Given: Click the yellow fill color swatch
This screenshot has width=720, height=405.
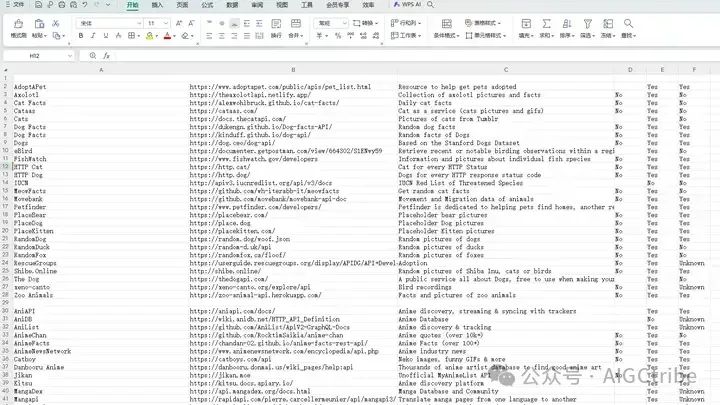Looking at the screenshot, I should click(x=150, y=35).
